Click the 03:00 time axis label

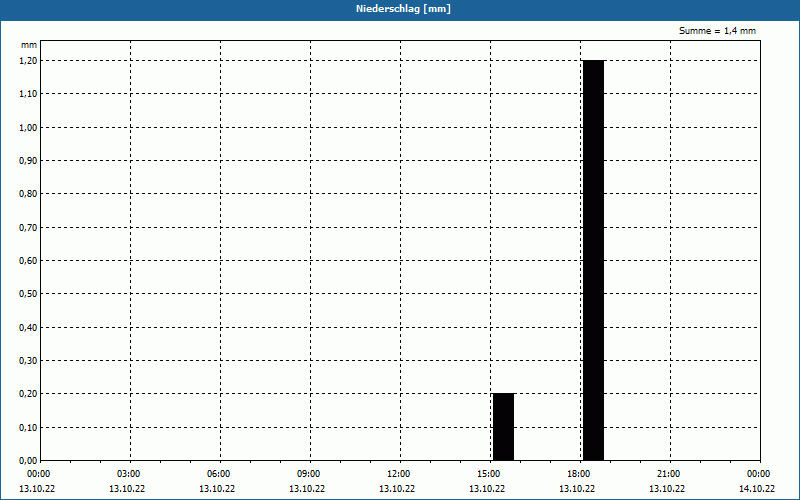click(x=129, y=474)
